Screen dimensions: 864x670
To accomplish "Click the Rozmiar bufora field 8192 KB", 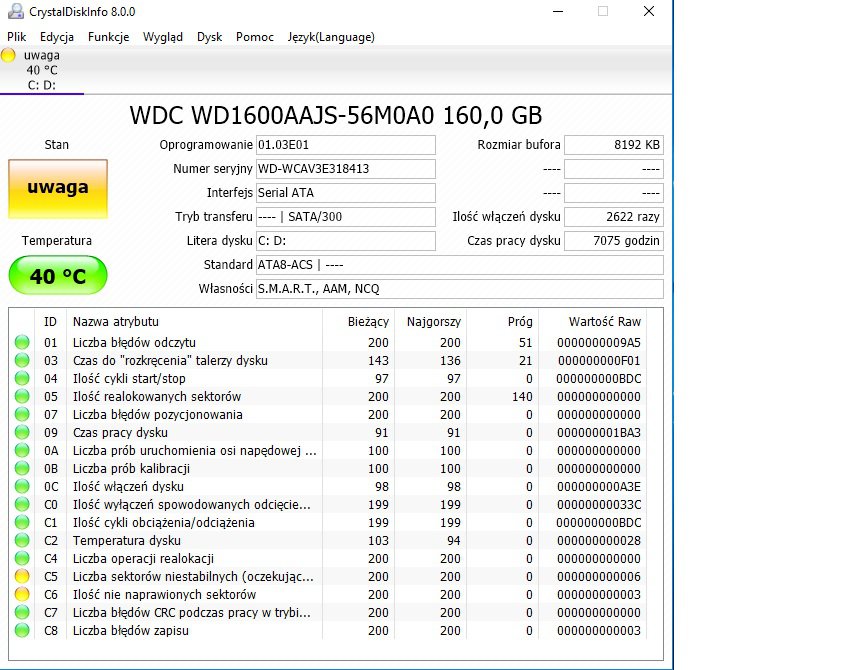I will click(614, 145).
